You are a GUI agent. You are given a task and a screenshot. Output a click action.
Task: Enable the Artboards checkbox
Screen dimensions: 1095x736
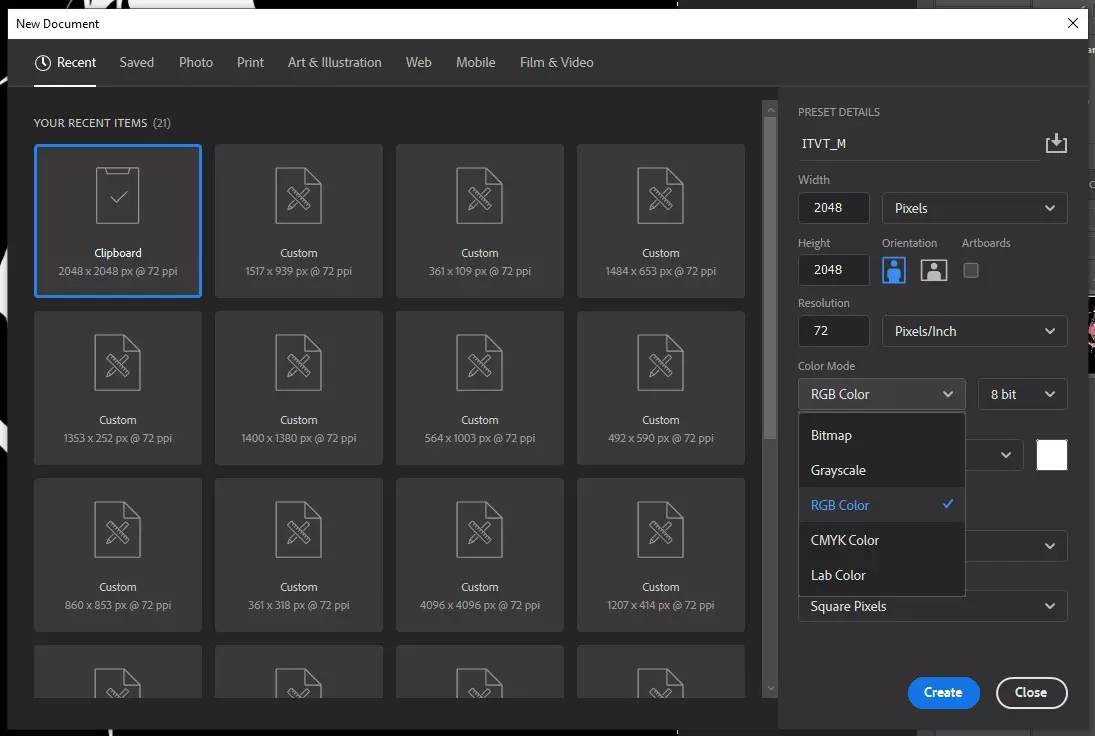(970, 270)
